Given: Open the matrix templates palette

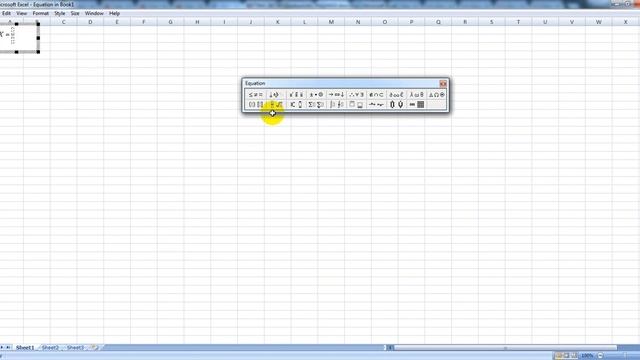Looking at the screenshot, I should point(416,105).
